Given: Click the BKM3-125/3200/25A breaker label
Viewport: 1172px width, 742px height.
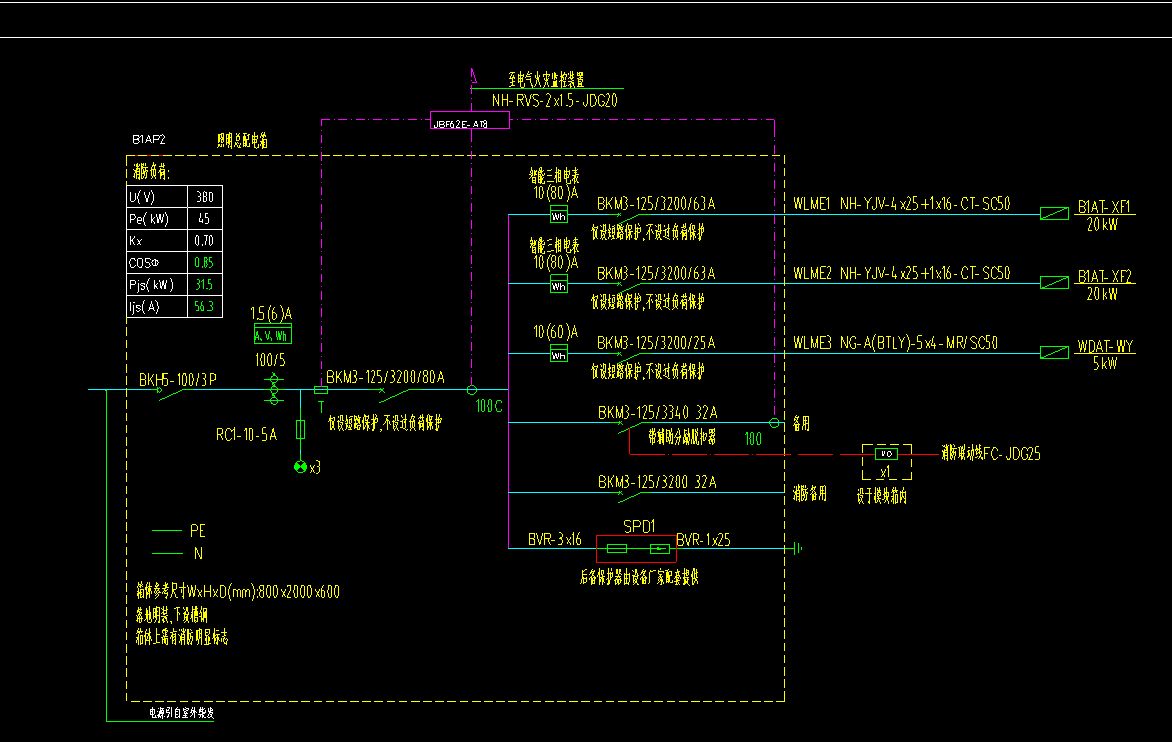Looking at the screenshot, I should point(656,343).
